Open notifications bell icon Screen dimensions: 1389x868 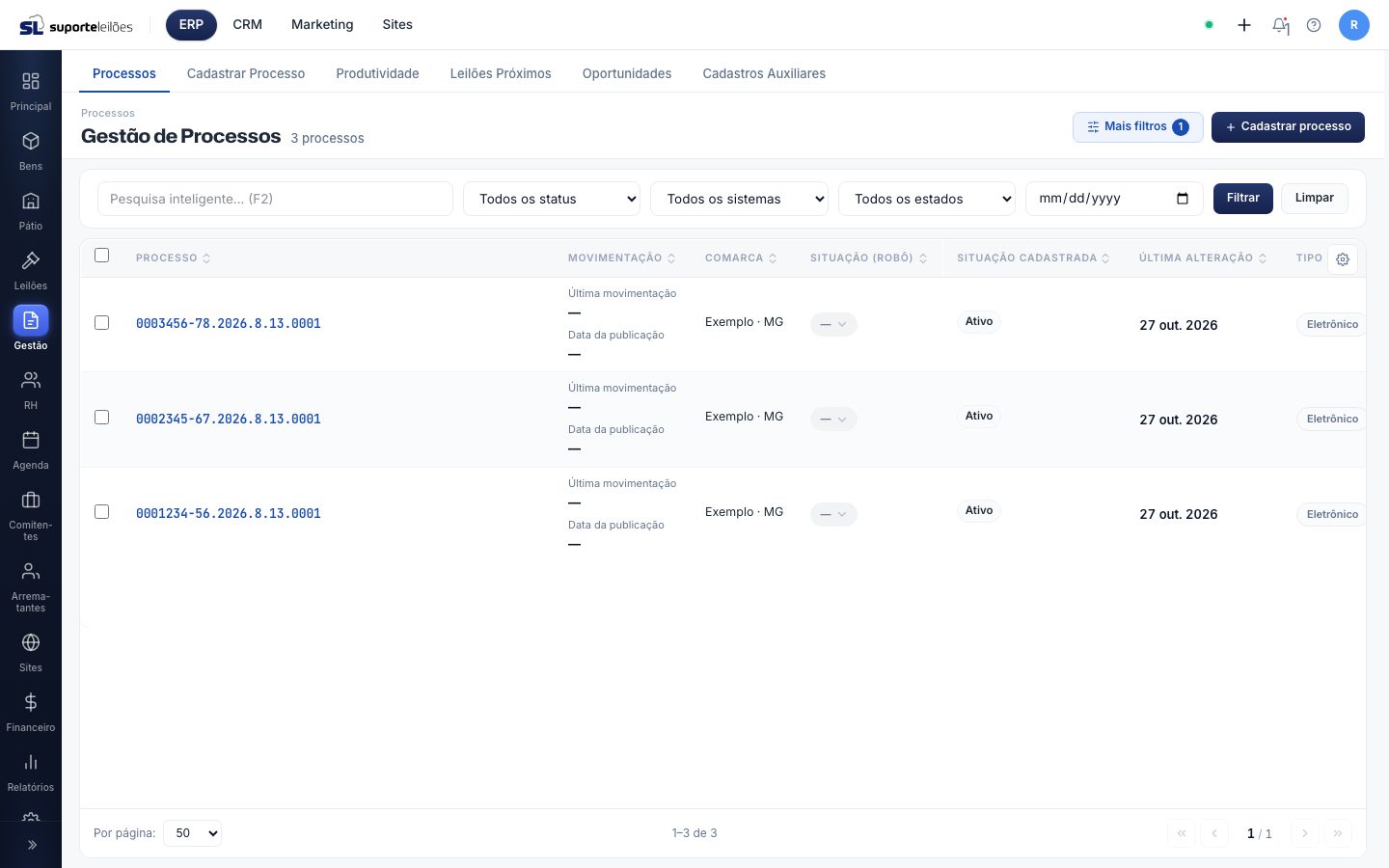click(1280, 25)
